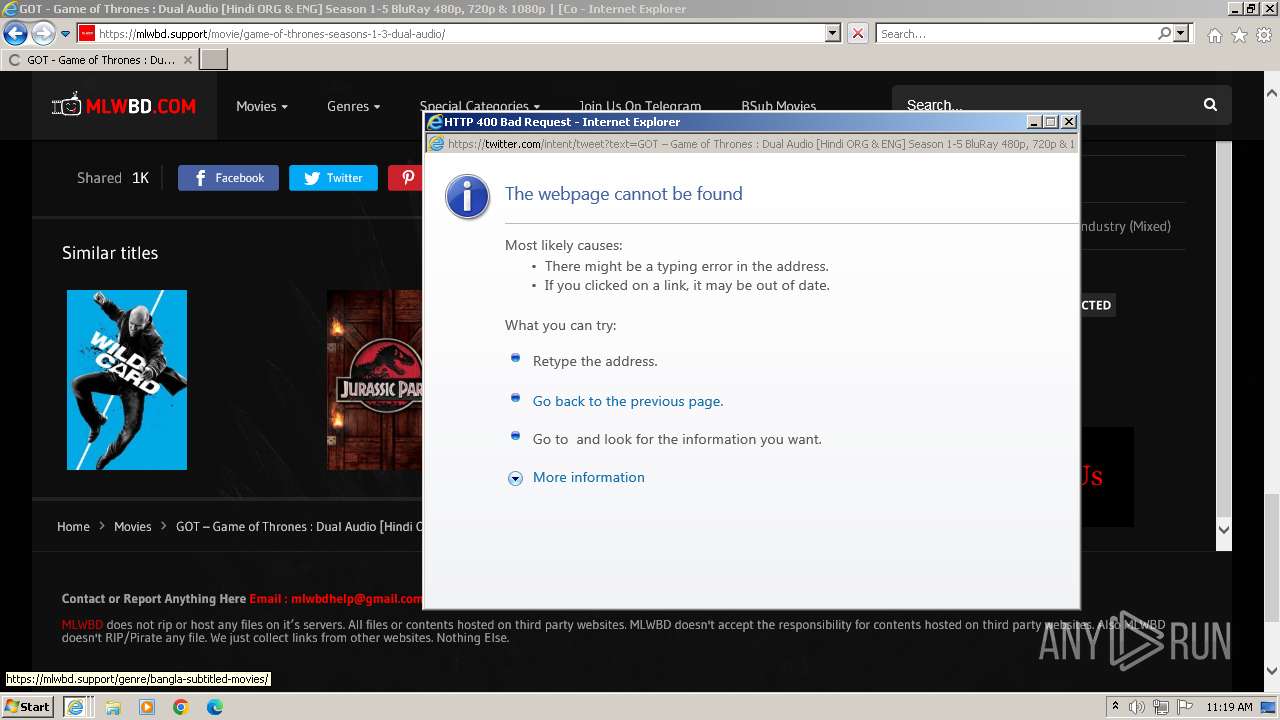Click the blue info icon in the popup
This screenshot has width=1280, height=720.
pos(467,196)
